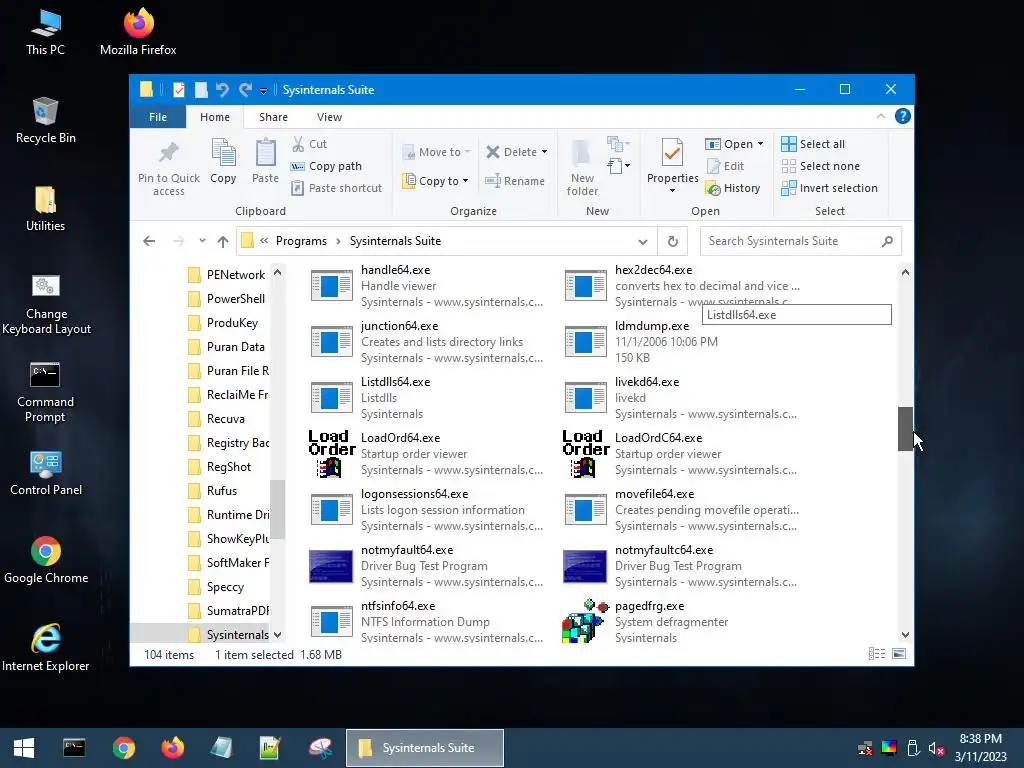This screenshot has width=1024, height=768.
Task: Select junction64.exe file
Action: [424, 342]
